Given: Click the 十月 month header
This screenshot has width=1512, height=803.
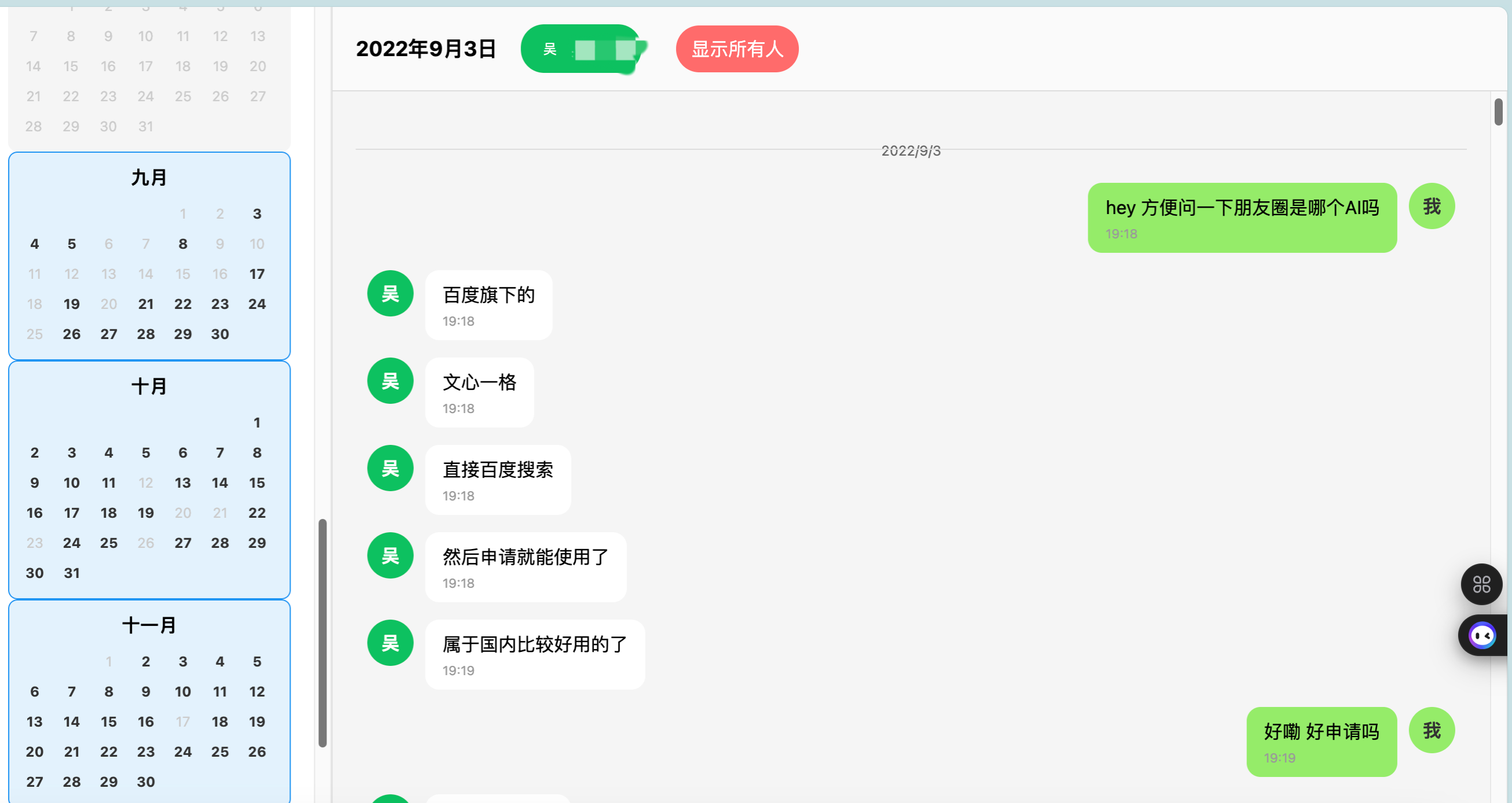Looking at the screenshot, I should (x=149, y=386).
